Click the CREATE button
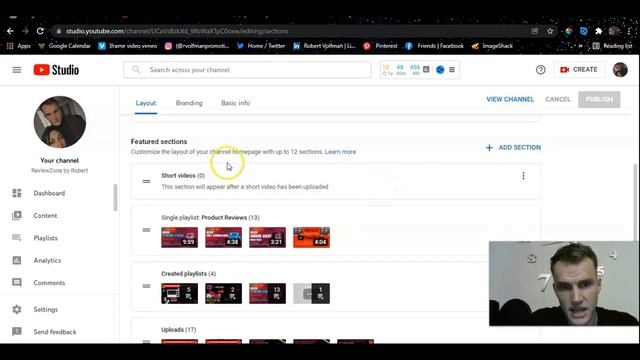This screenshot has width=640, height=360. point(579,70)
